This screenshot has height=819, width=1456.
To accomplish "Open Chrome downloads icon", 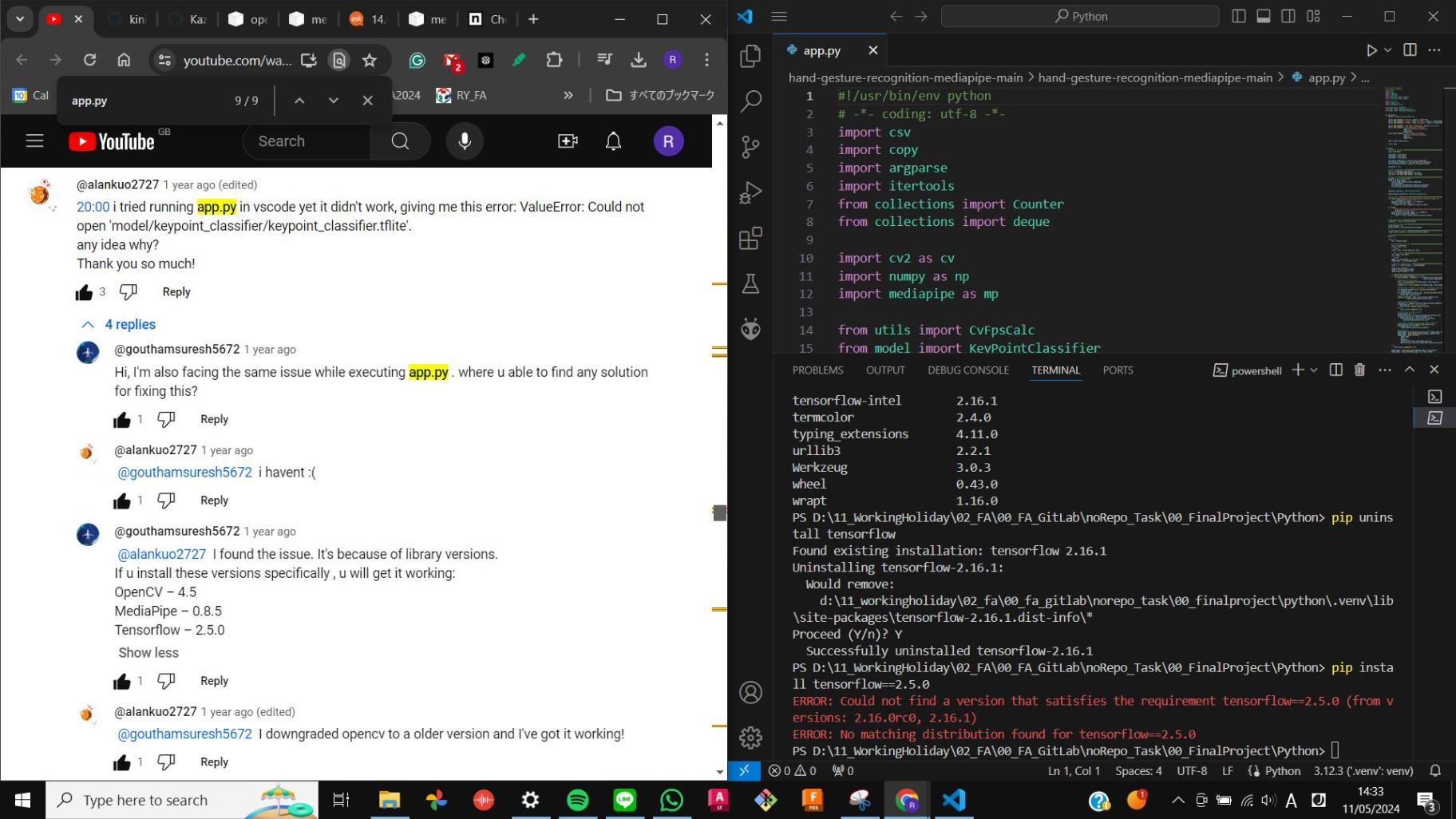I will click(638, 60).
